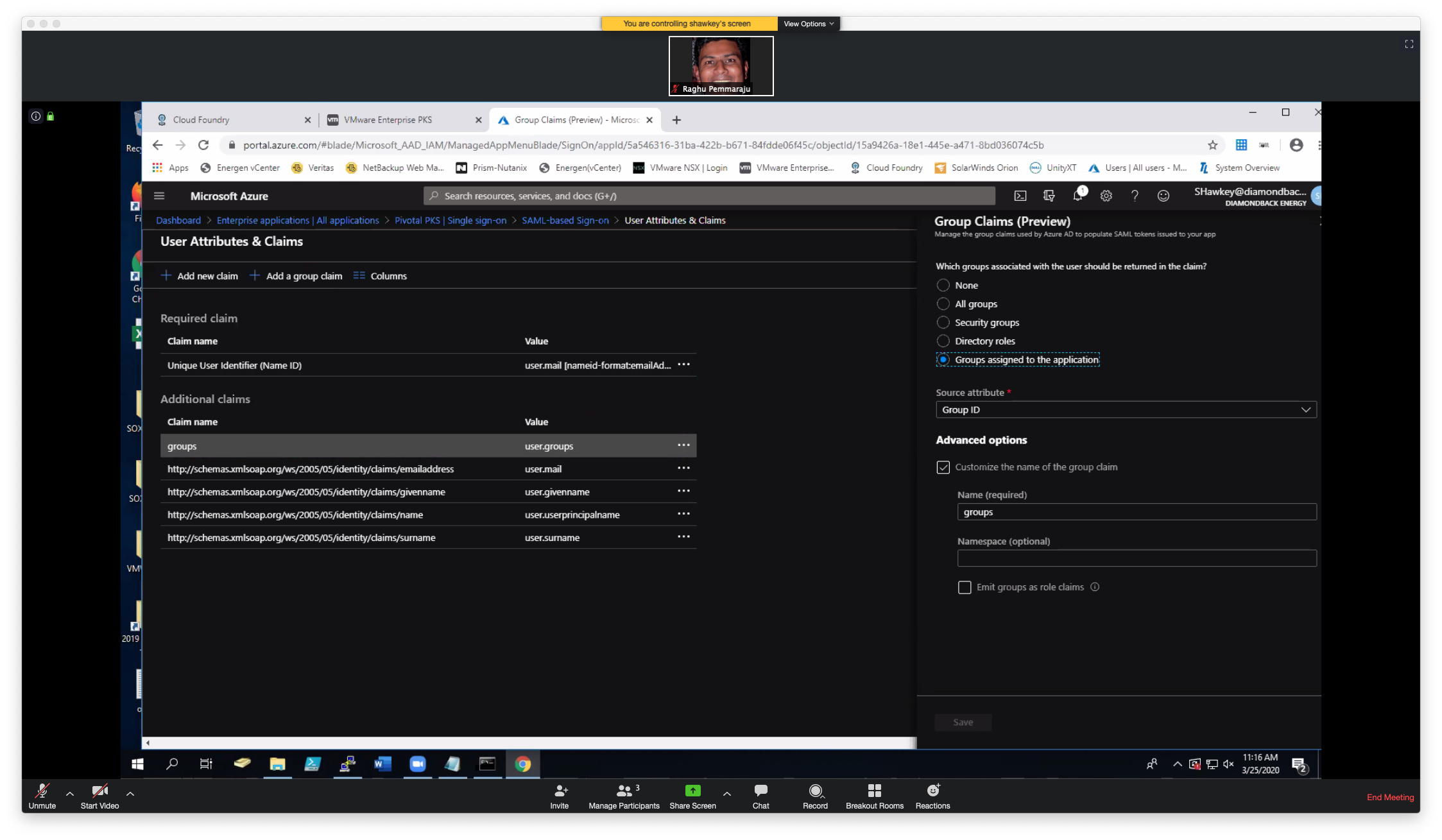
Task: Switch to Cloud Foundry browser tab
Action: tap(232, 120)
